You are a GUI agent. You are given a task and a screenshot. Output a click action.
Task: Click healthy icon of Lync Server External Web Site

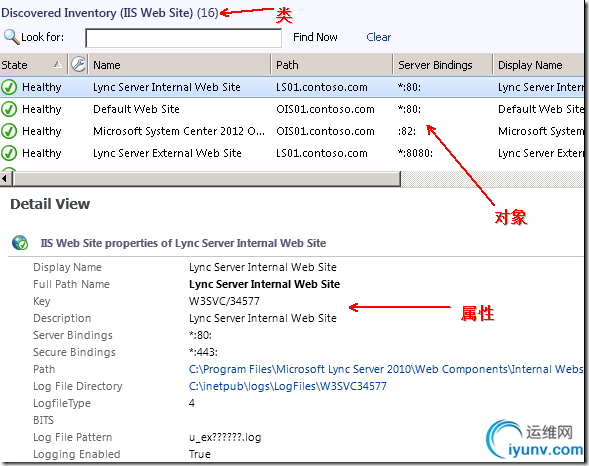coord(9,153)
